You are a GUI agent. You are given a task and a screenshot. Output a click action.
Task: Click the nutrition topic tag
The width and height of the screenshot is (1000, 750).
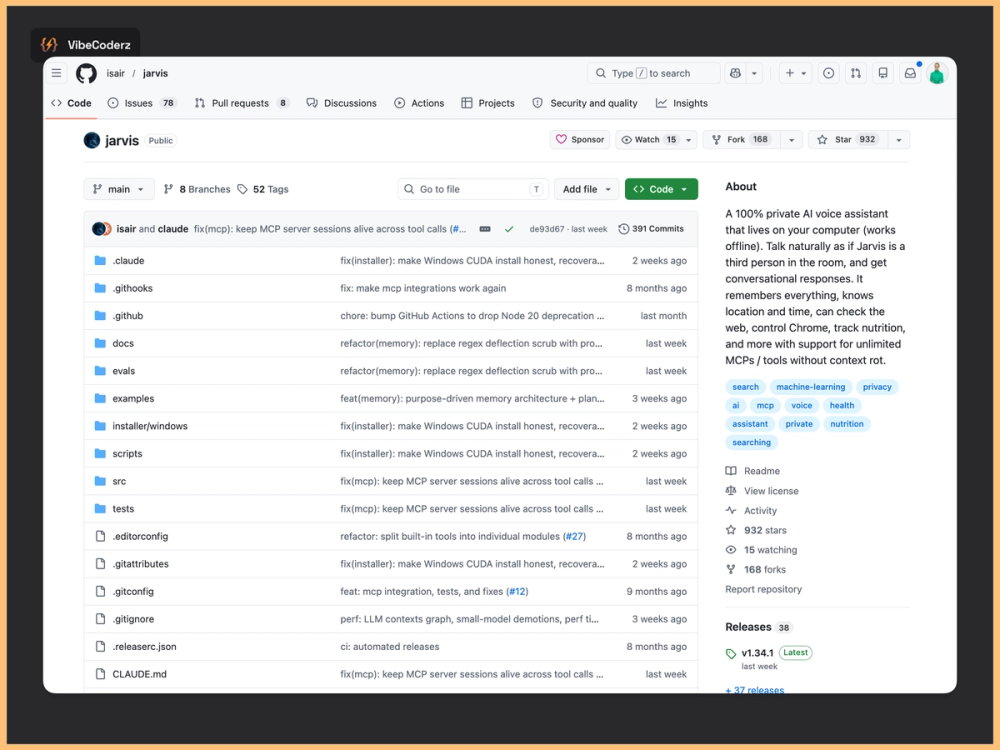pos(847,424)
